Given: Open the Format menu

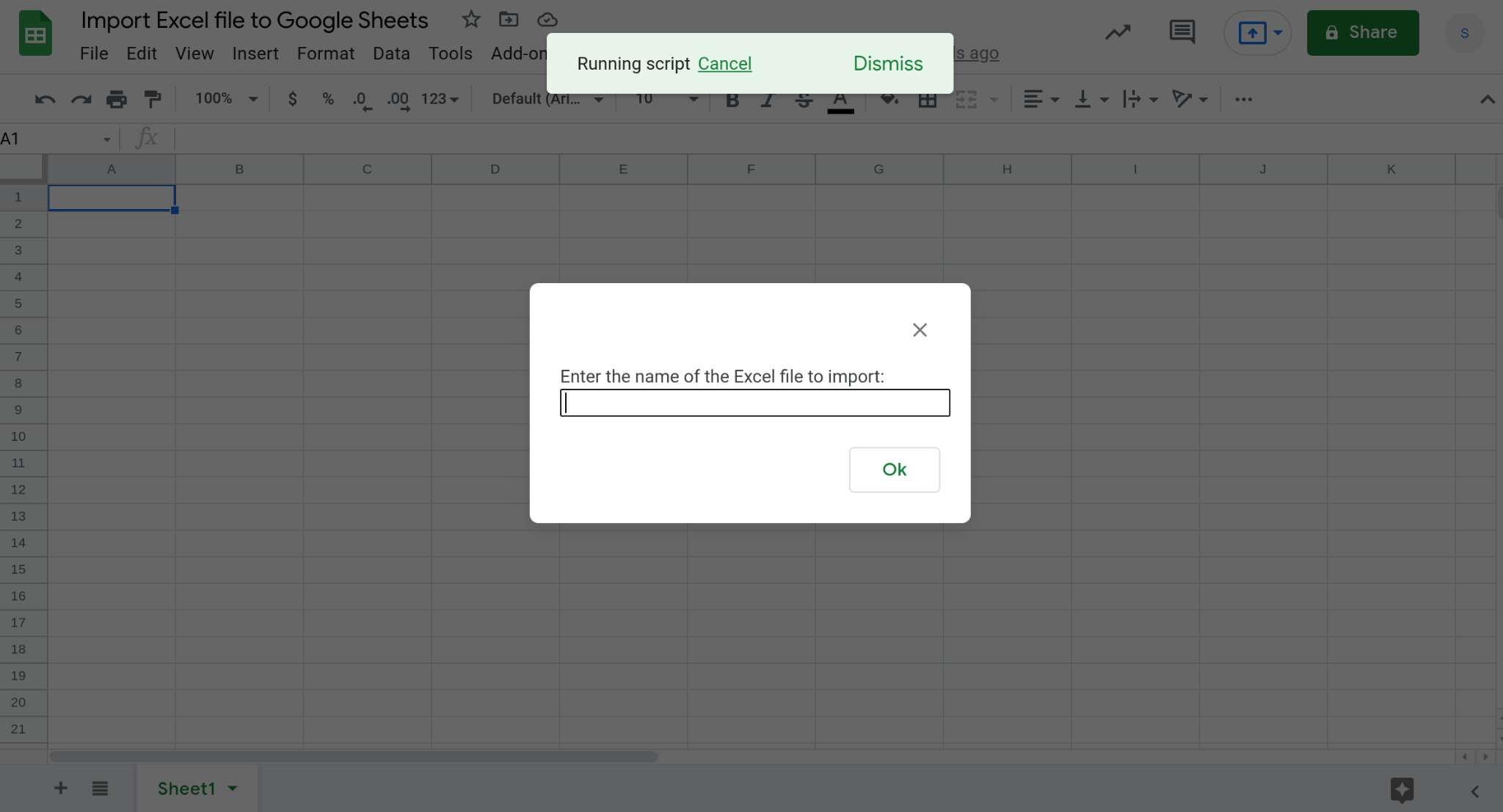Looking at the screenshot, I should (x=326, y=54).
